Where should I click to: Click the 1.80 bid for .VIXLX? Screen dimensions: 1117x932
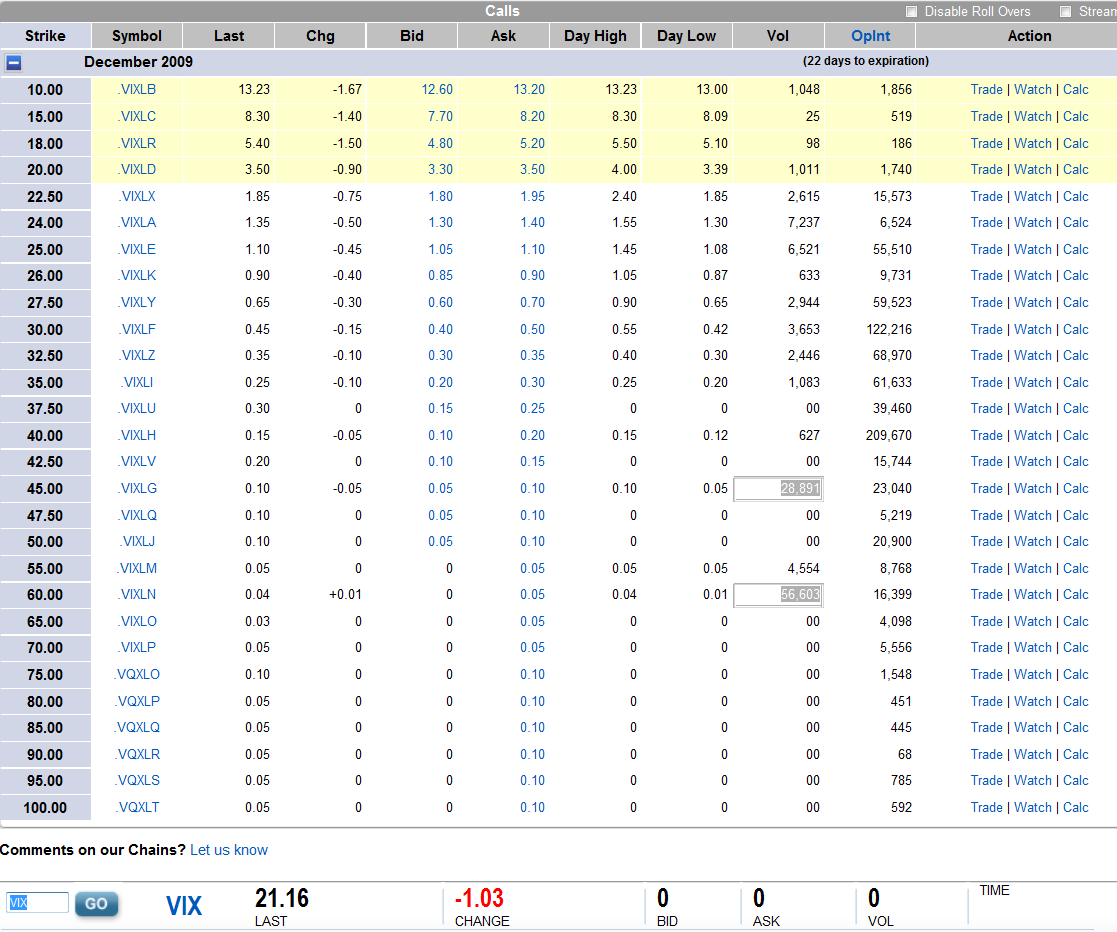440,197
